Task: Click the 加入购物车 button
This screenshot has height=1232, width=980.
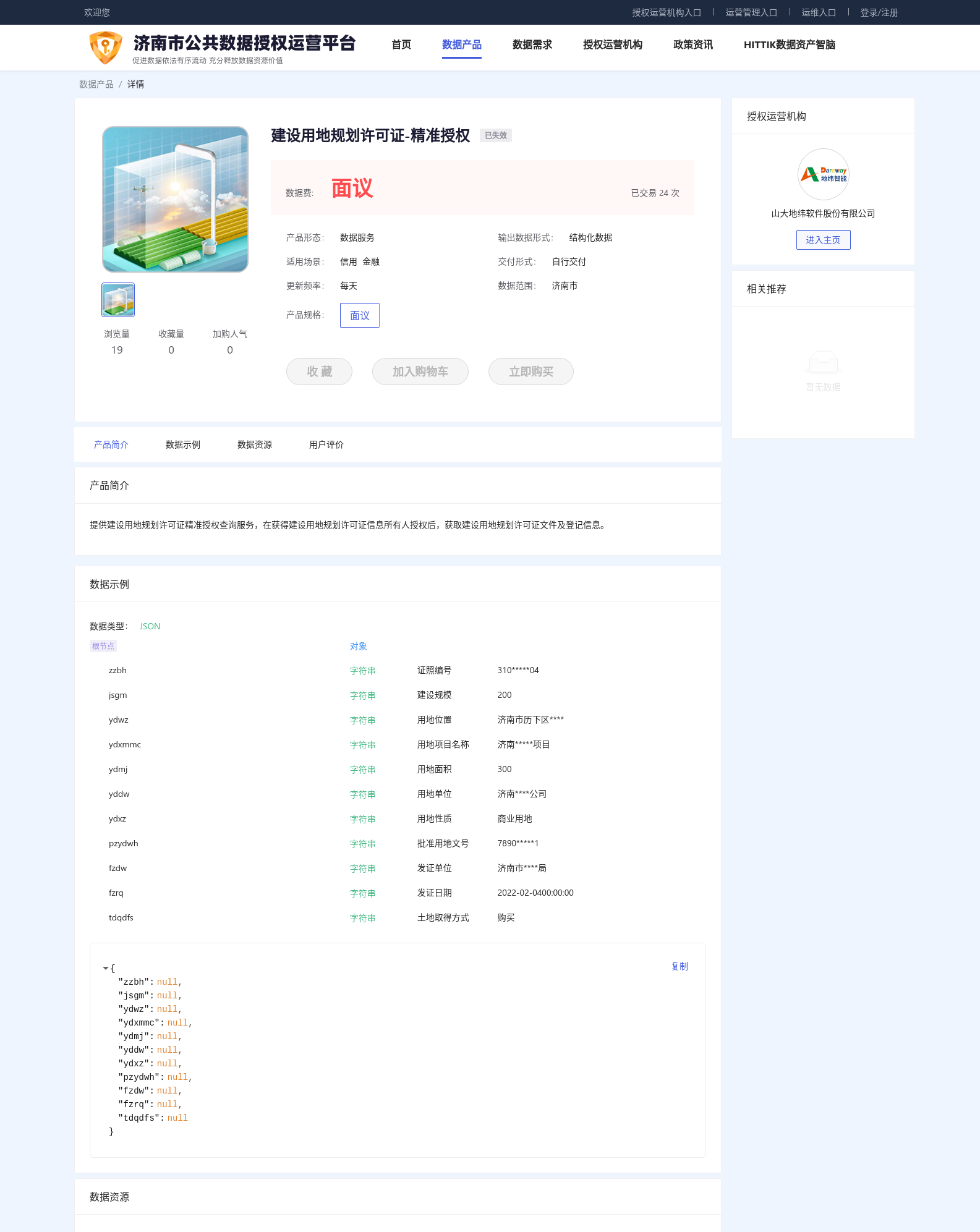Action: (x=420, y=372)
